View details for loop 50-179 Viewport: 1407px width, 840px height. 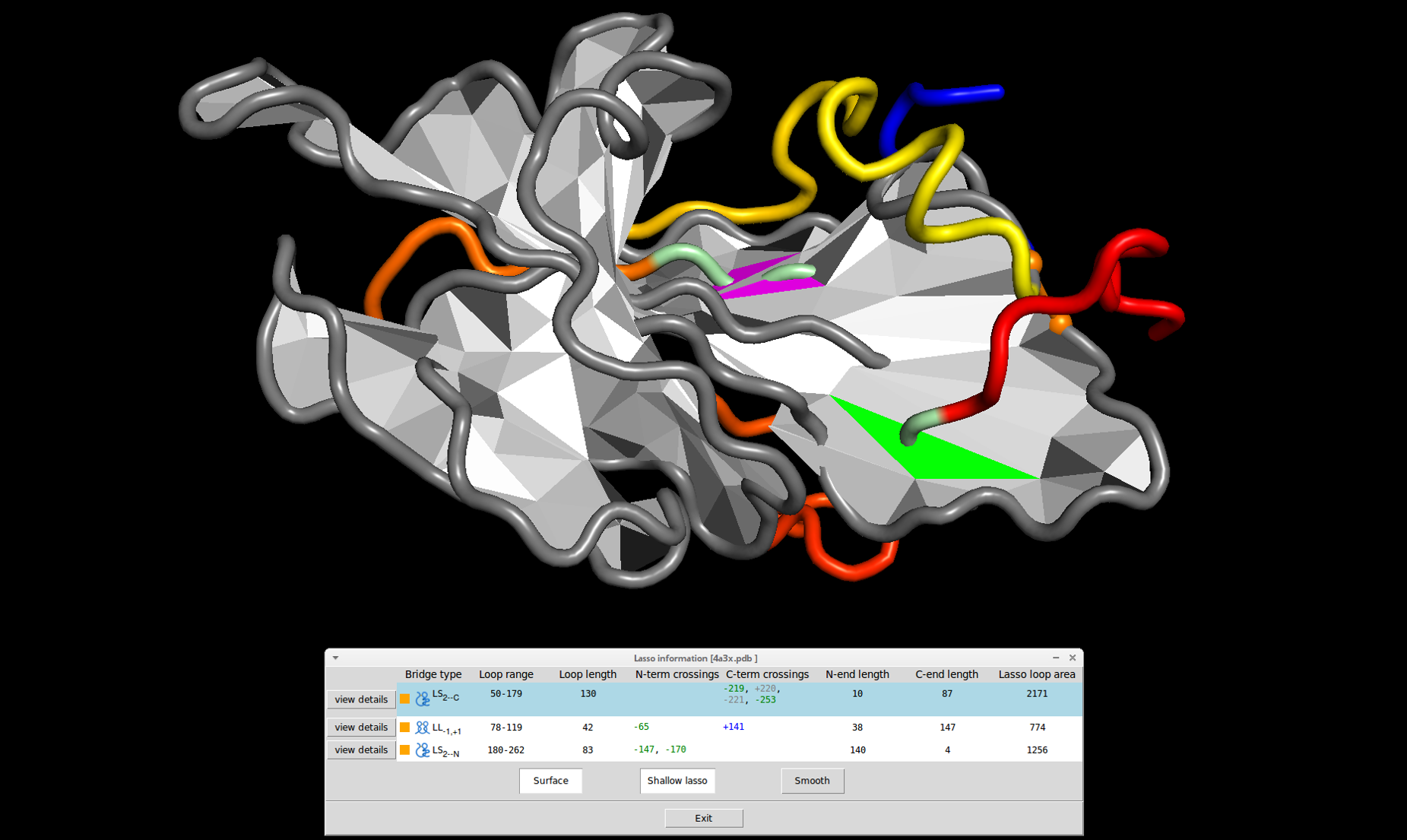(361, 699)
